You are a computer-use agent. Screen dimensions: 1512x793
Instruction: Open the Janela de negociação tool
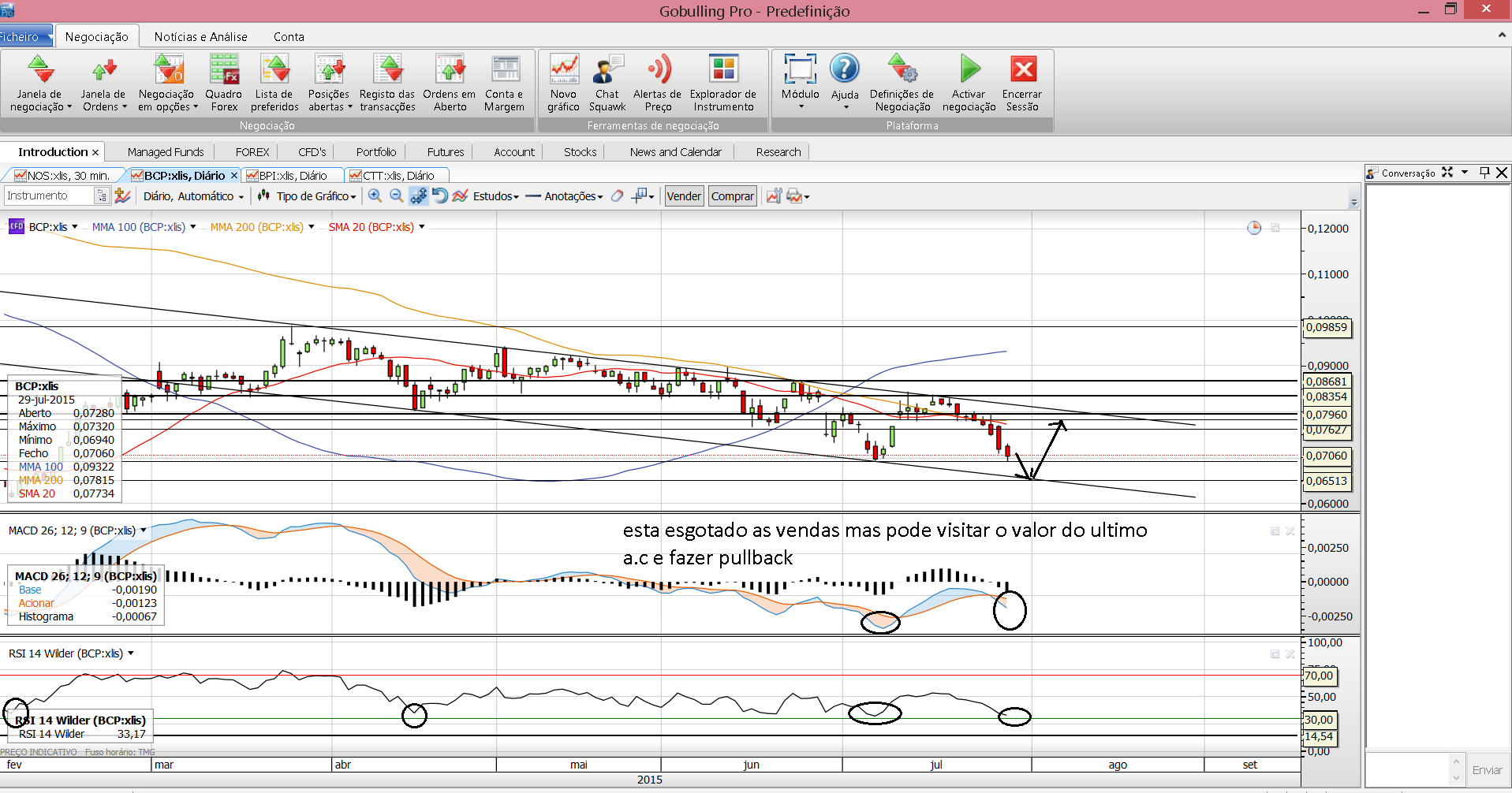pos(40,83)
